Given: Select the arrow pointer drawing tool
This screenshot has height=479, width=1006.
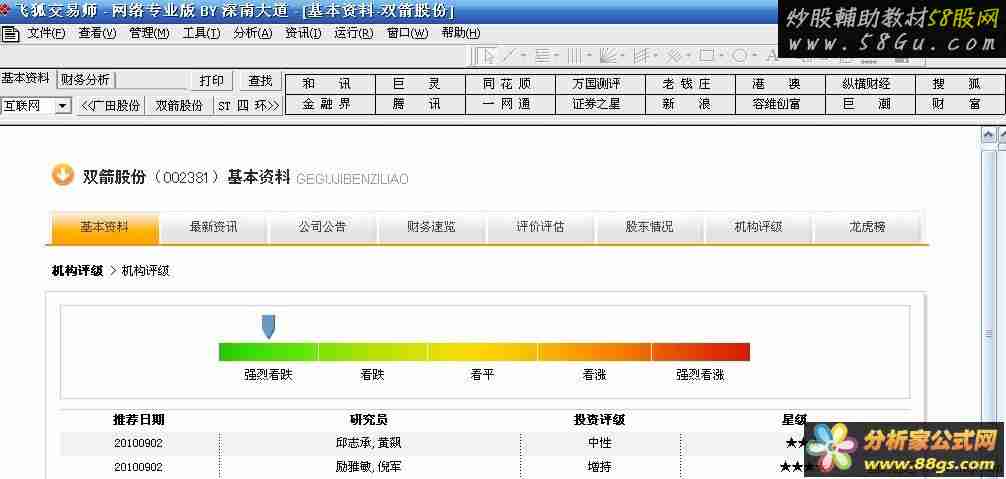Looking at the screenshot, I should [x=489, y=56].
